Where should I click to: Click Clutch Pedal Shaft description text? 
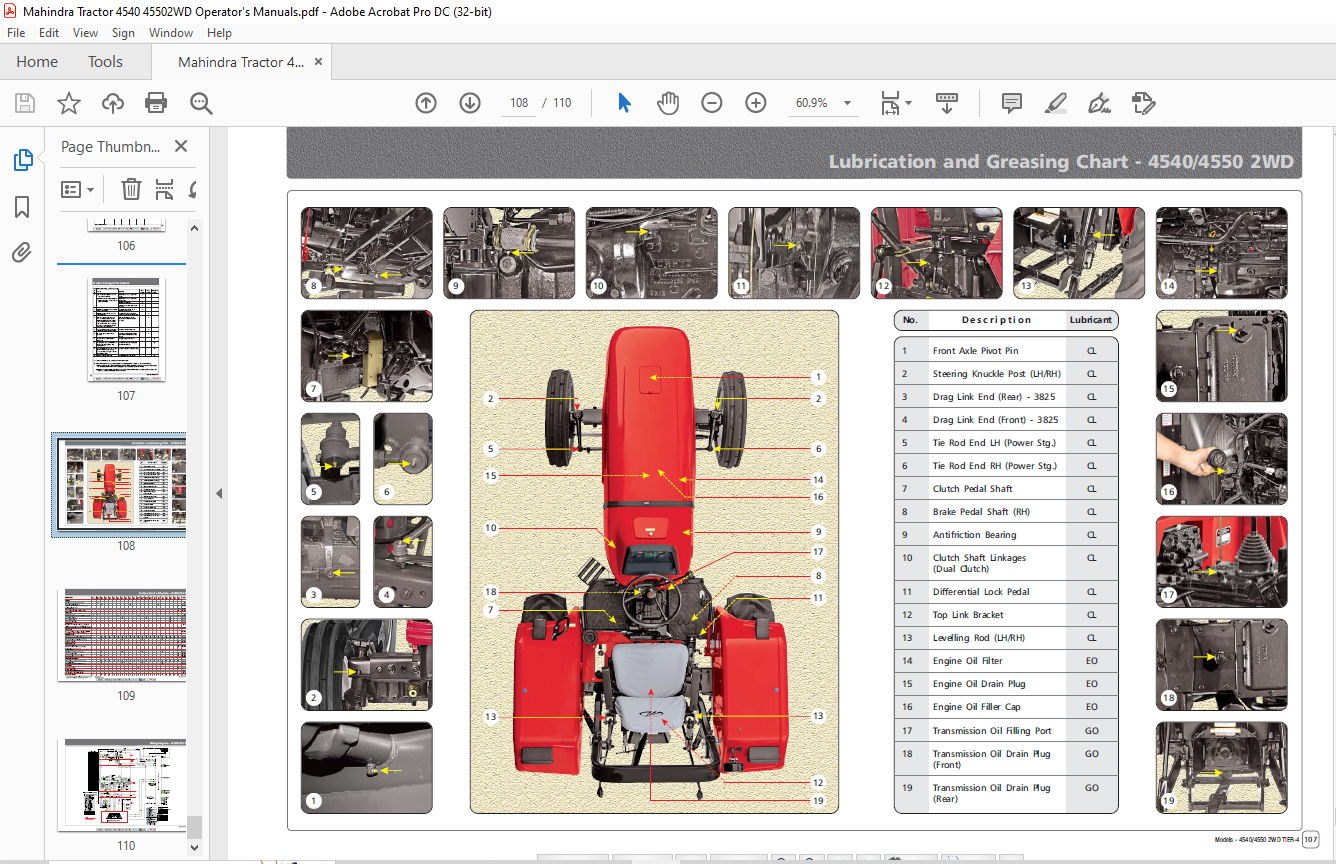click(x=972, y=489)
